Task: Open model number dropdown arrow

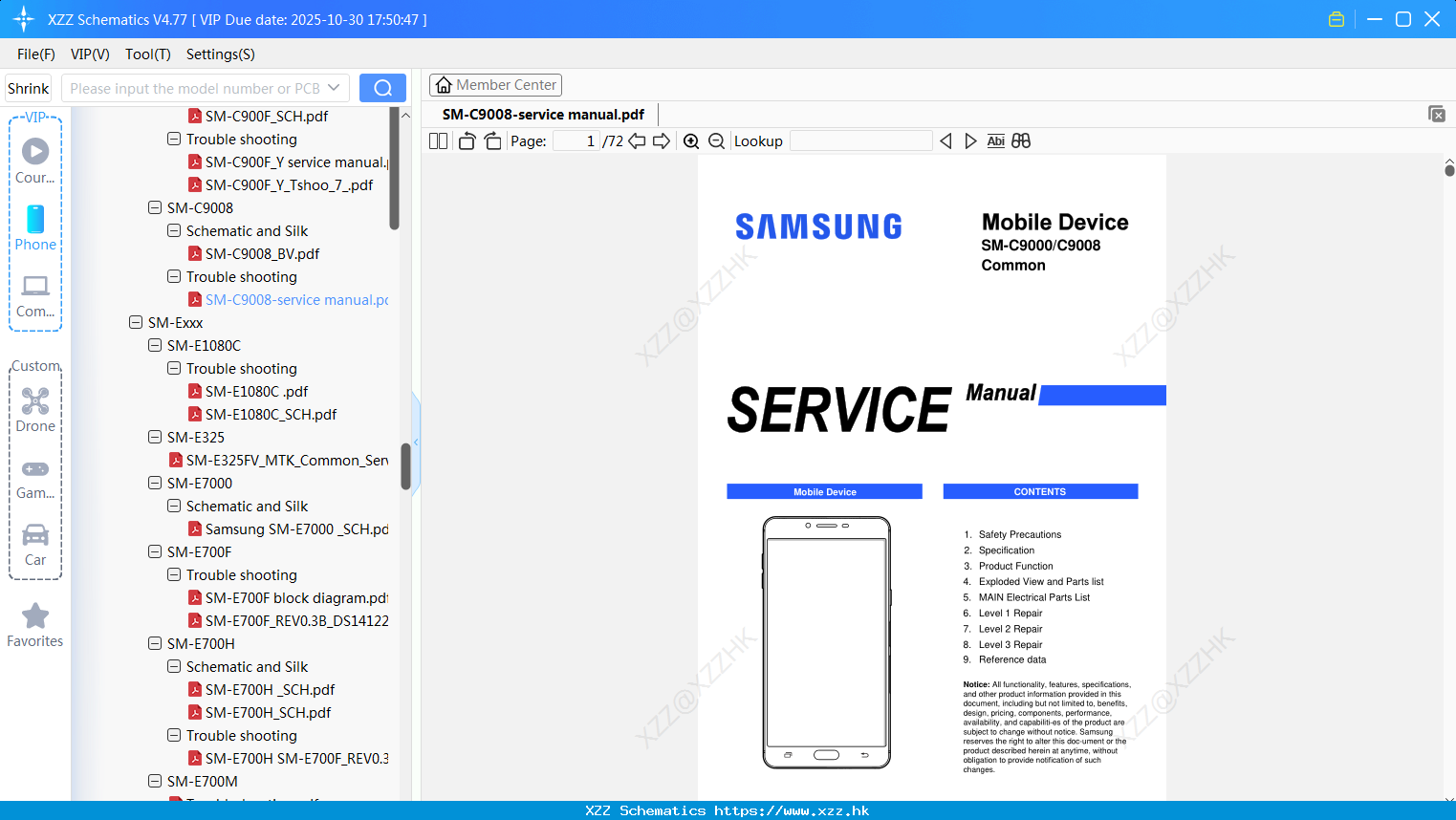Action: point(334,88)
